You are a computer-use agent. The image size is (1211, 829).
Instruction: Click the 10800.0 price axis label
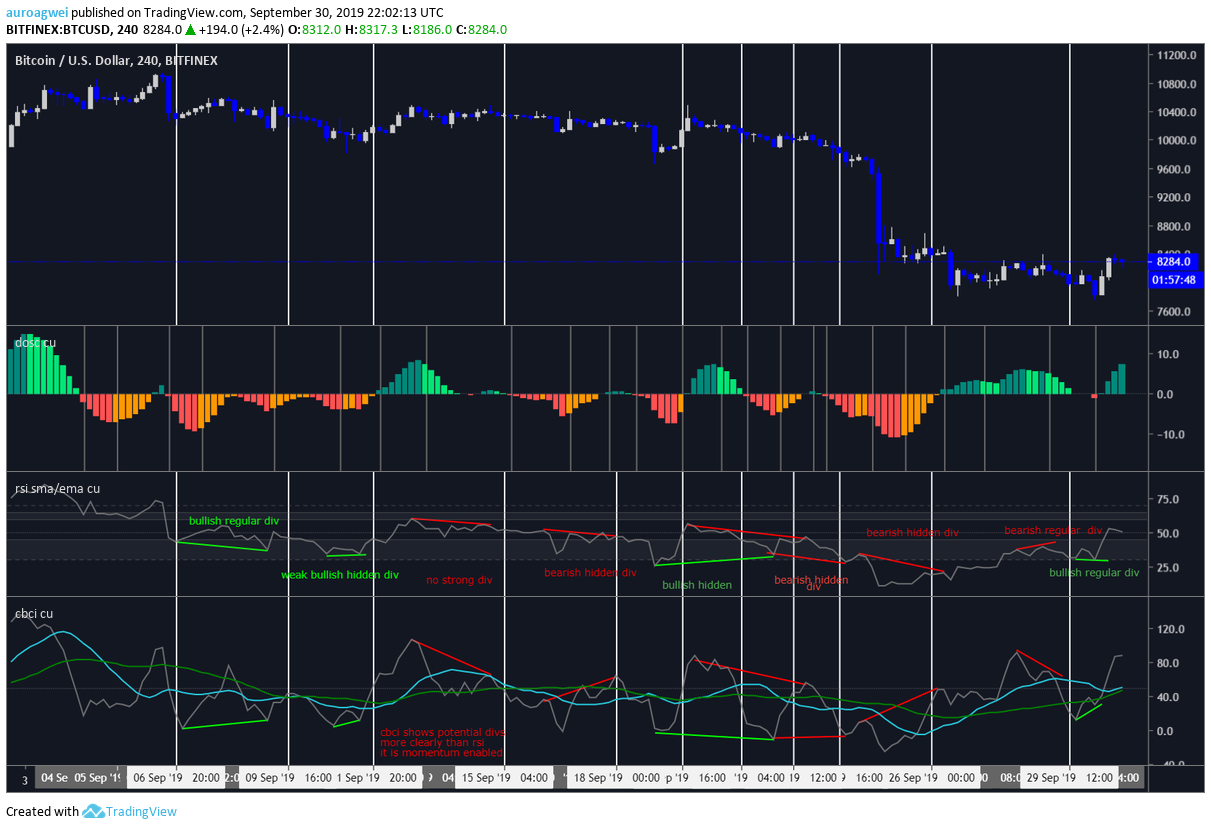coord(1175,84)
